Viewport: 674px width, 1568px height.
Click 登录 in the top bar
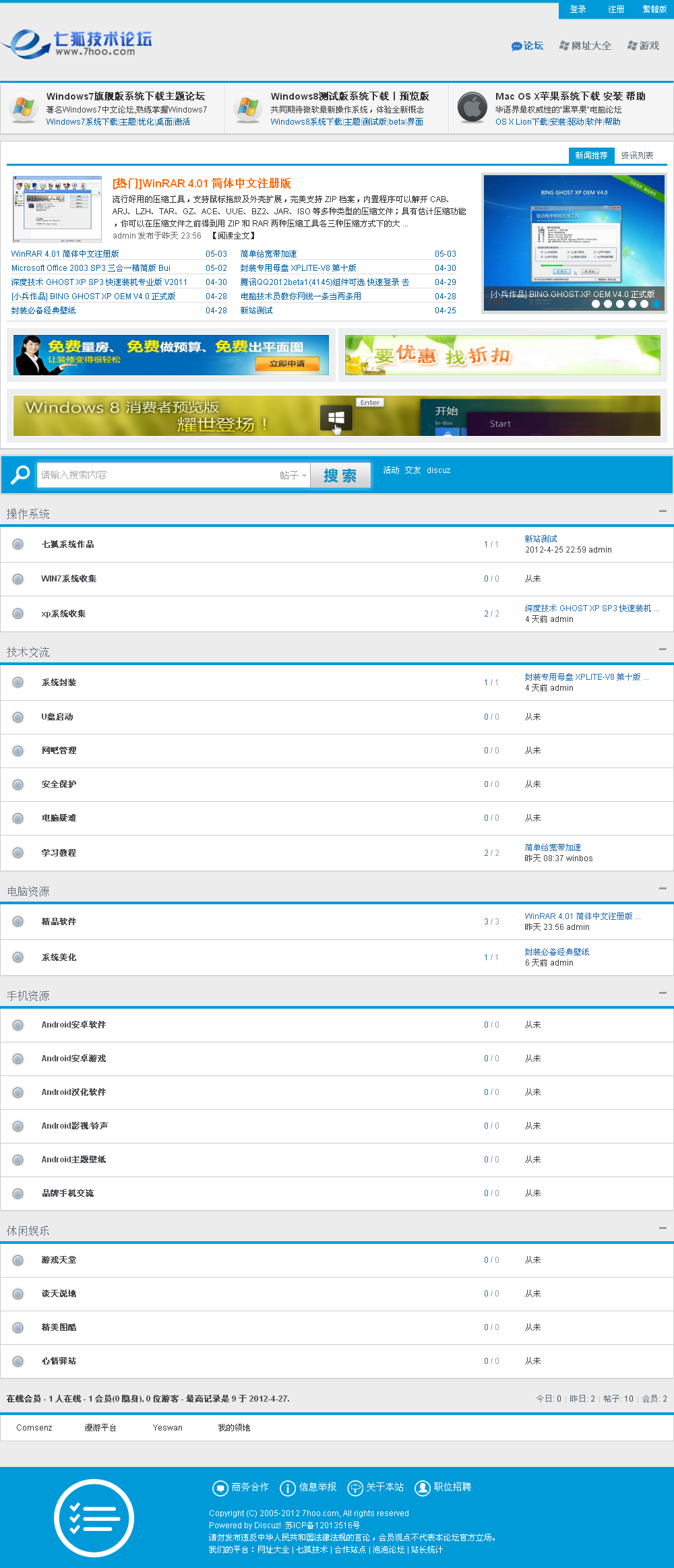click(578, 9)
